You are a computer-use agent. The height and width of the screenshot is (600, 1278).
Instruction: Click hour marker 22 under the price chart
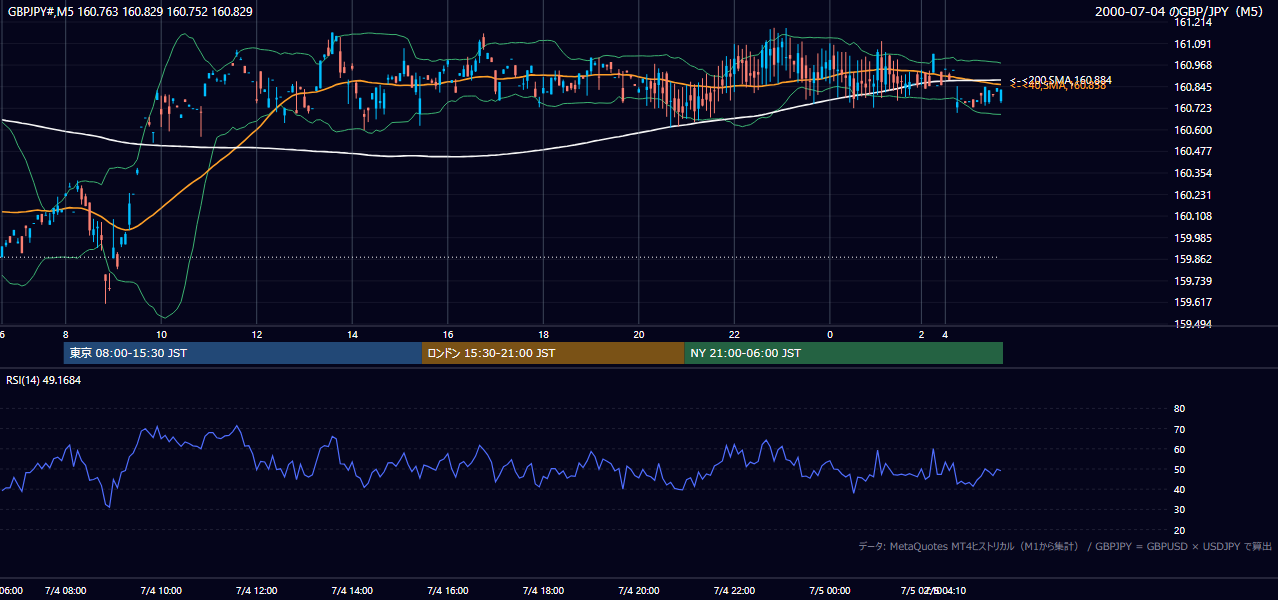(x=735, y=334)
